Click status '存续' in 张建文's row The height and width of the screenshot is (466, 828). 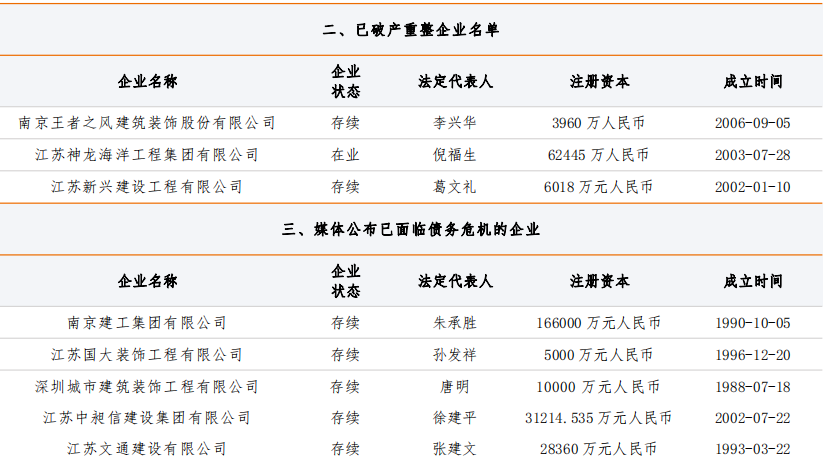pyautogui.click(x=345, y=449)
